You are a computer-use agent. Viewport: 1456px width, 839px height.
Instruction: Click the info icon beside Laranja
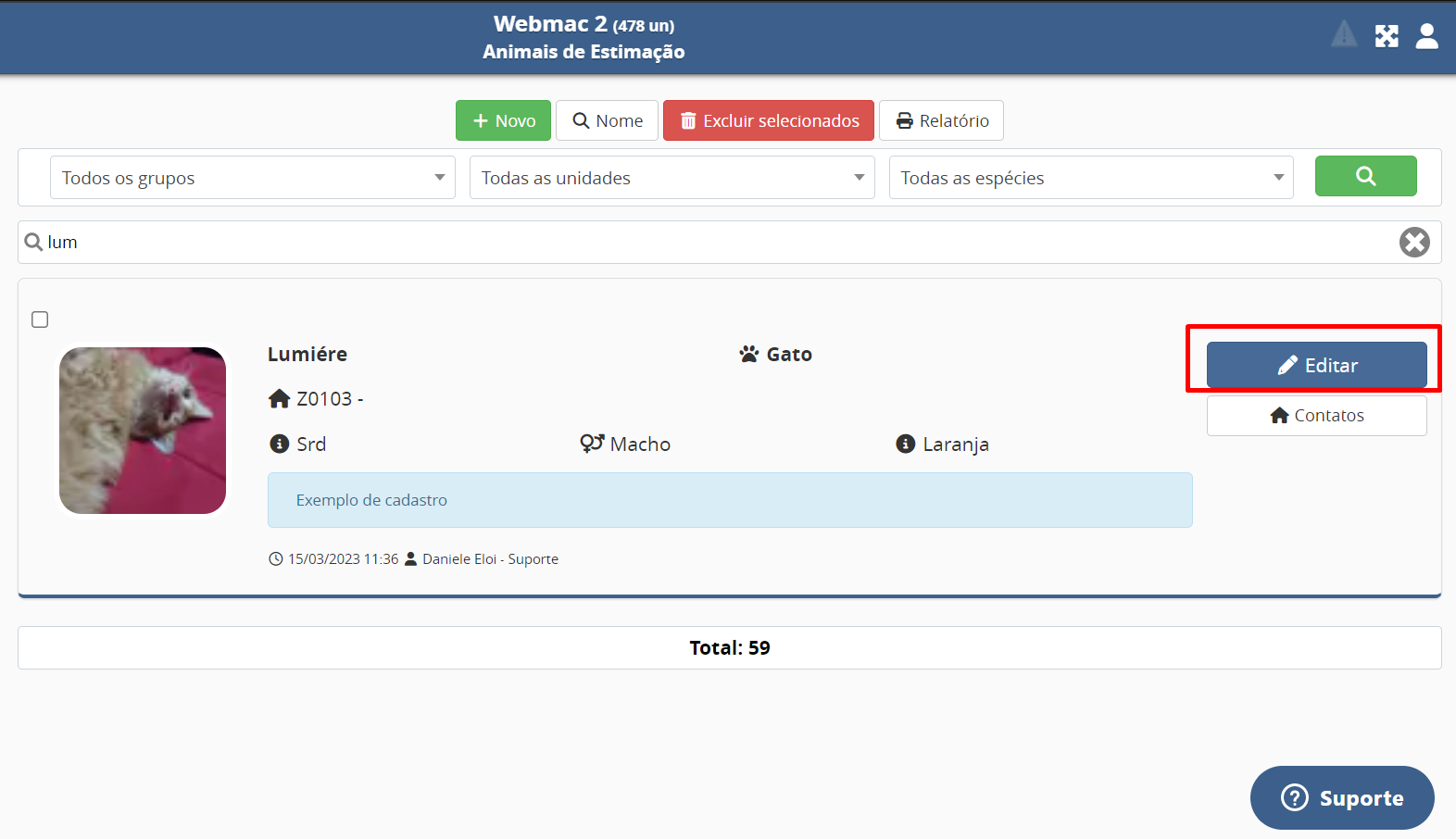(x=906, y=445)
